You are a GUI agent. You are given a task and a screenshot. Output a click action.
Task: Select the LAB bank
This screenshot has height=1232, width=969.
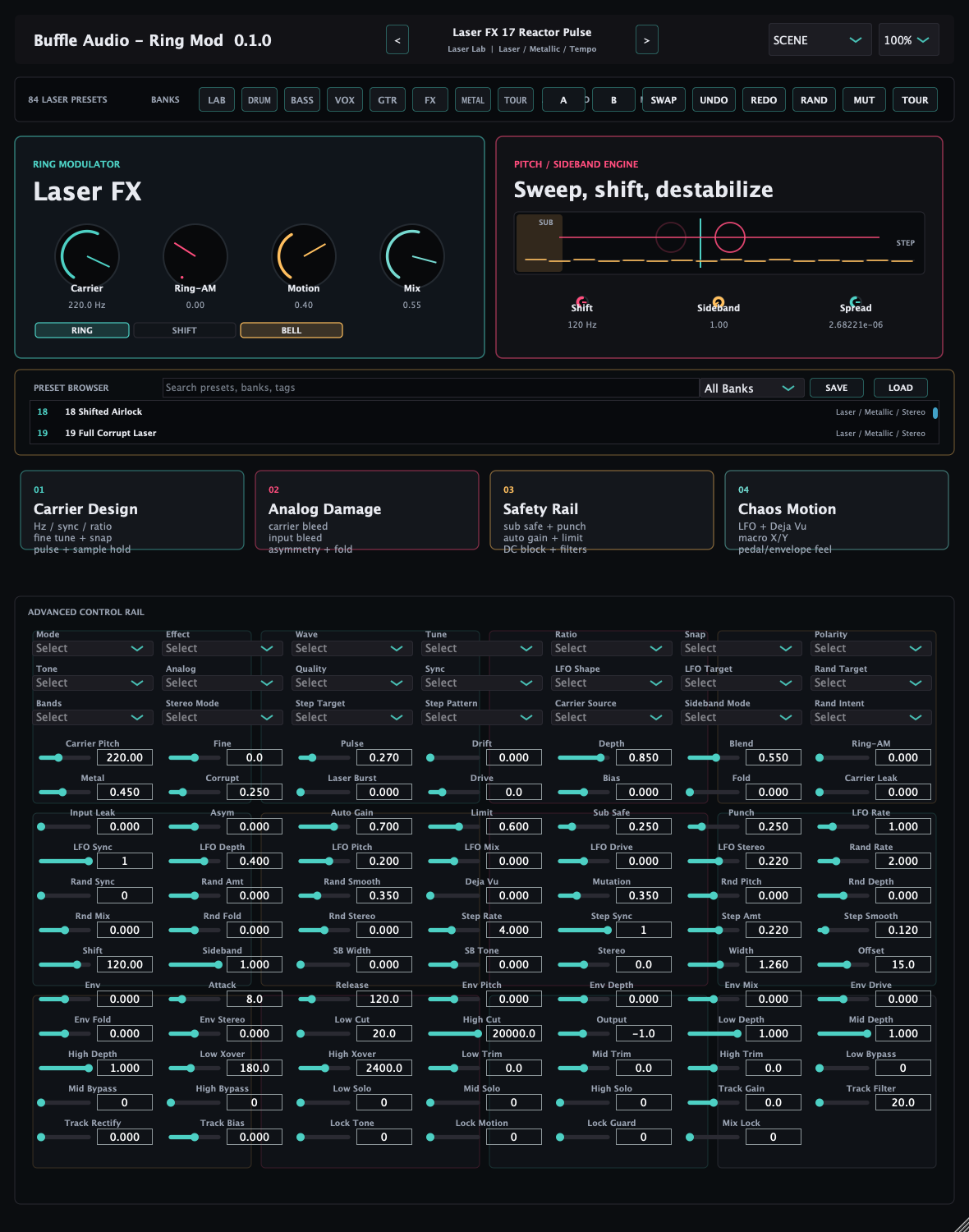click(217, 100)
